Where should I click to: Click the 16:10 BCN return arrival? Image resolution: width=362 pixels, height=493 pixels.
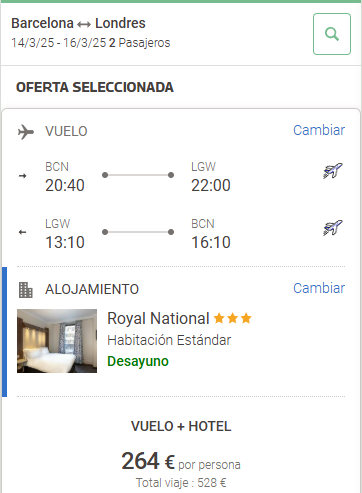tap(211, 242)
